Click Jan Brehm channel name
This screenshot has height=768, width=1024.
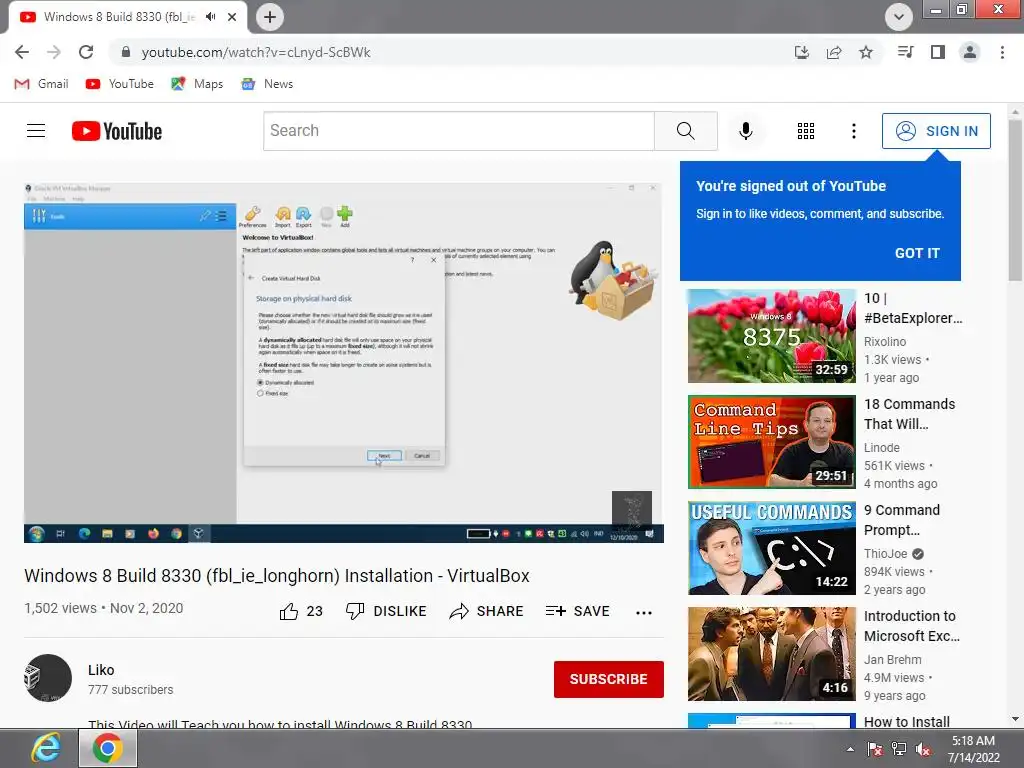893,660
